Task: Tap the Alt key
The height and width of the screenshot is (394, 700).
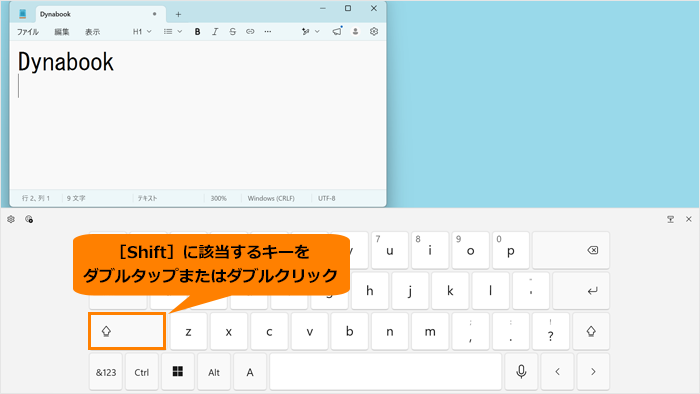Action: (214, 372)
